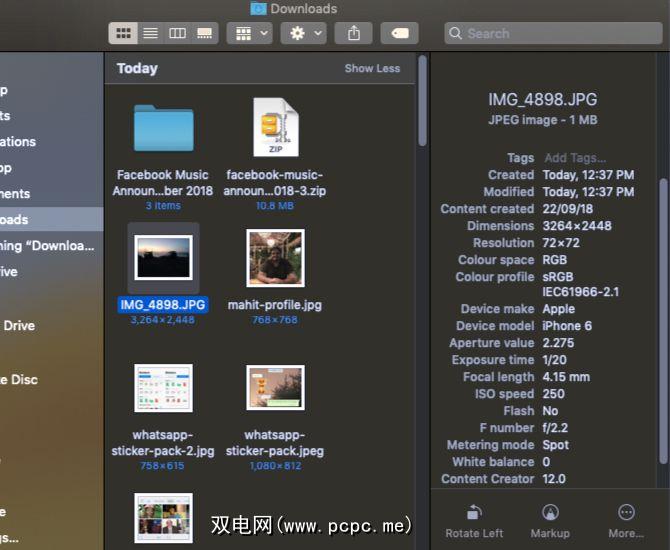The height and width of the screenshot is (550, 670).
Task: Select the mahit-profile.jpg image
Action: (x=275, y=258)
